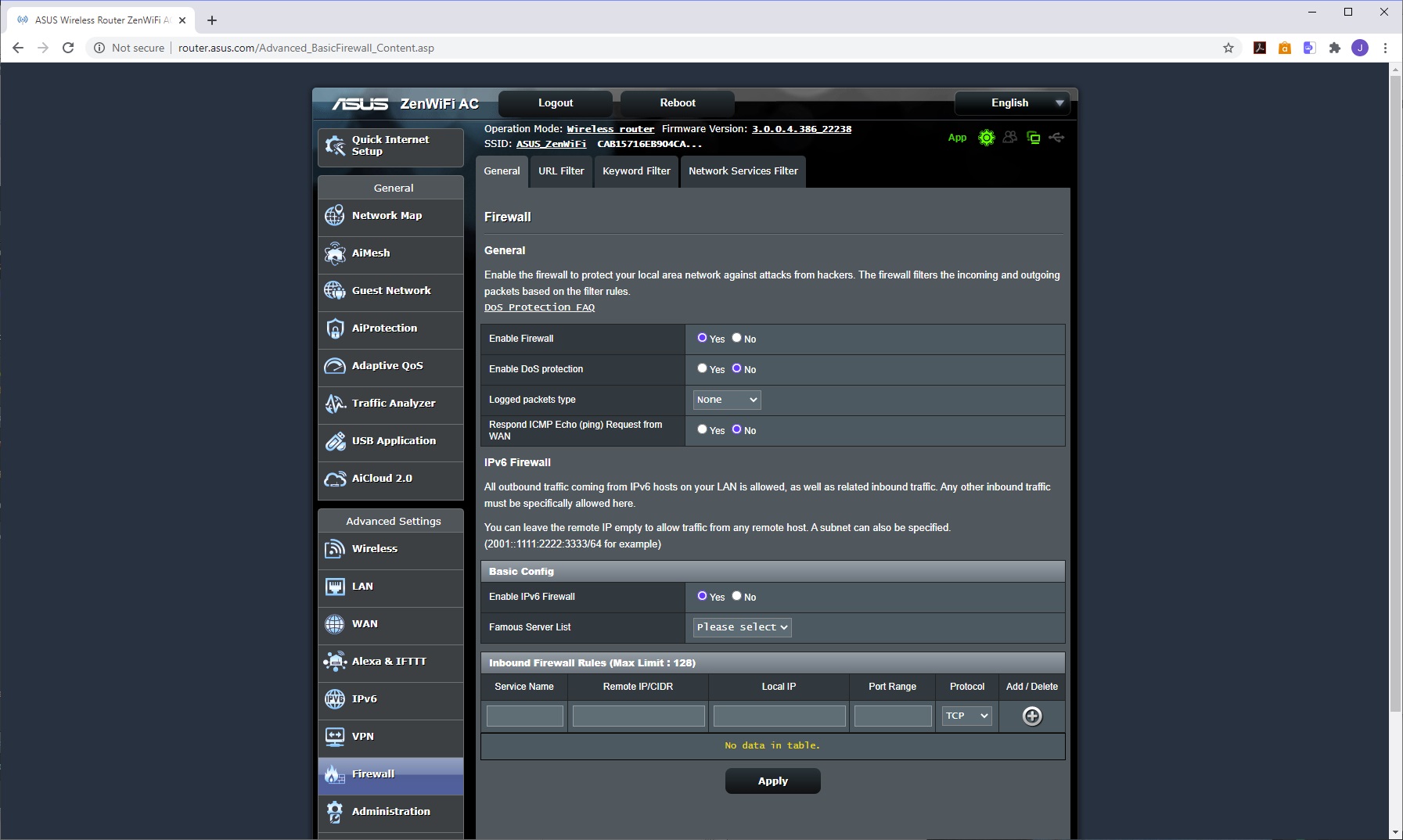
Task: Set Enable IPv6 Firewall to No
Action: (x=736, y=596)
